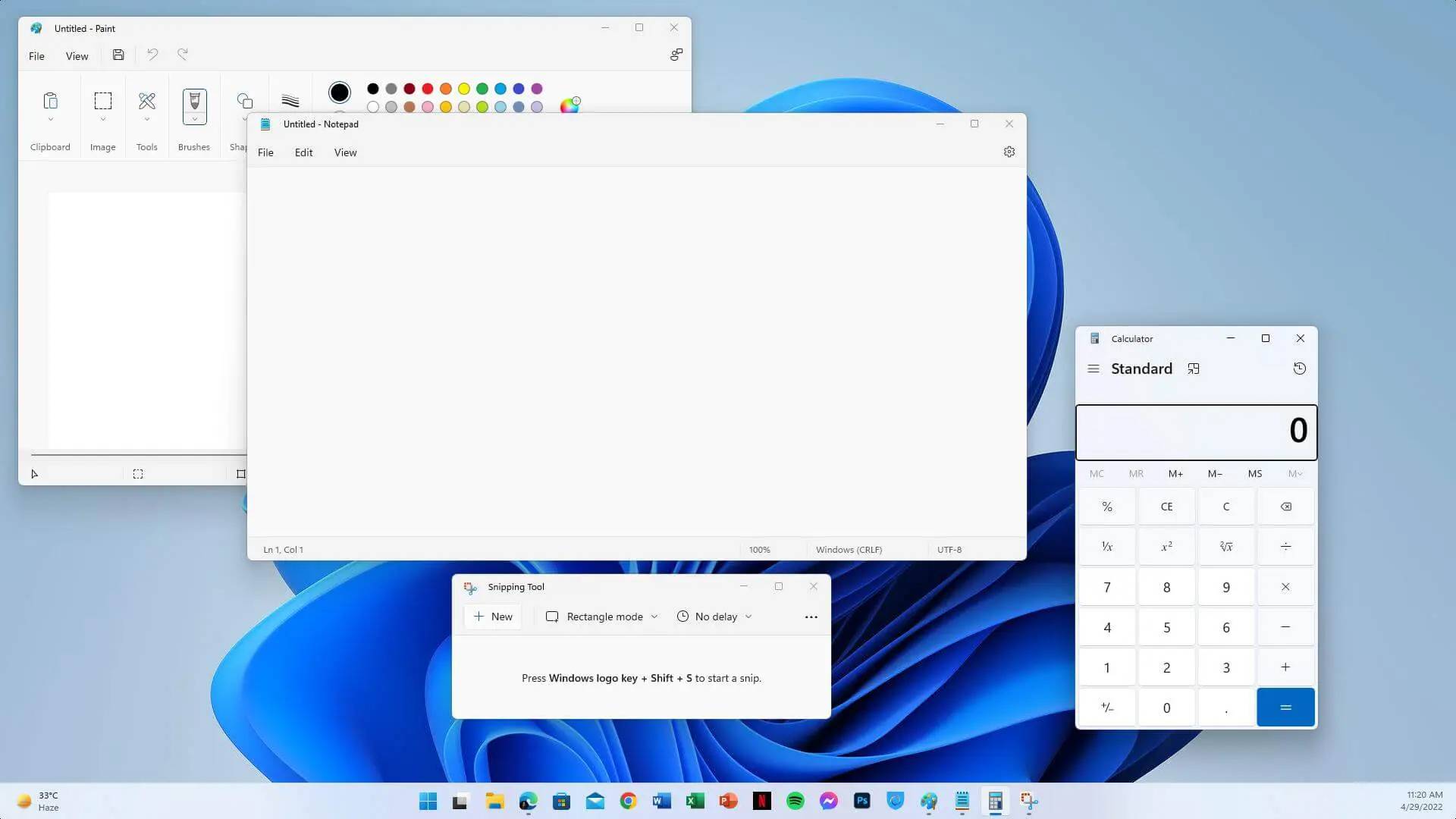Image resolution: width=1456 pixels, height=819 pixels.
Task: Open Calculator history
Action: (1299, 369)
